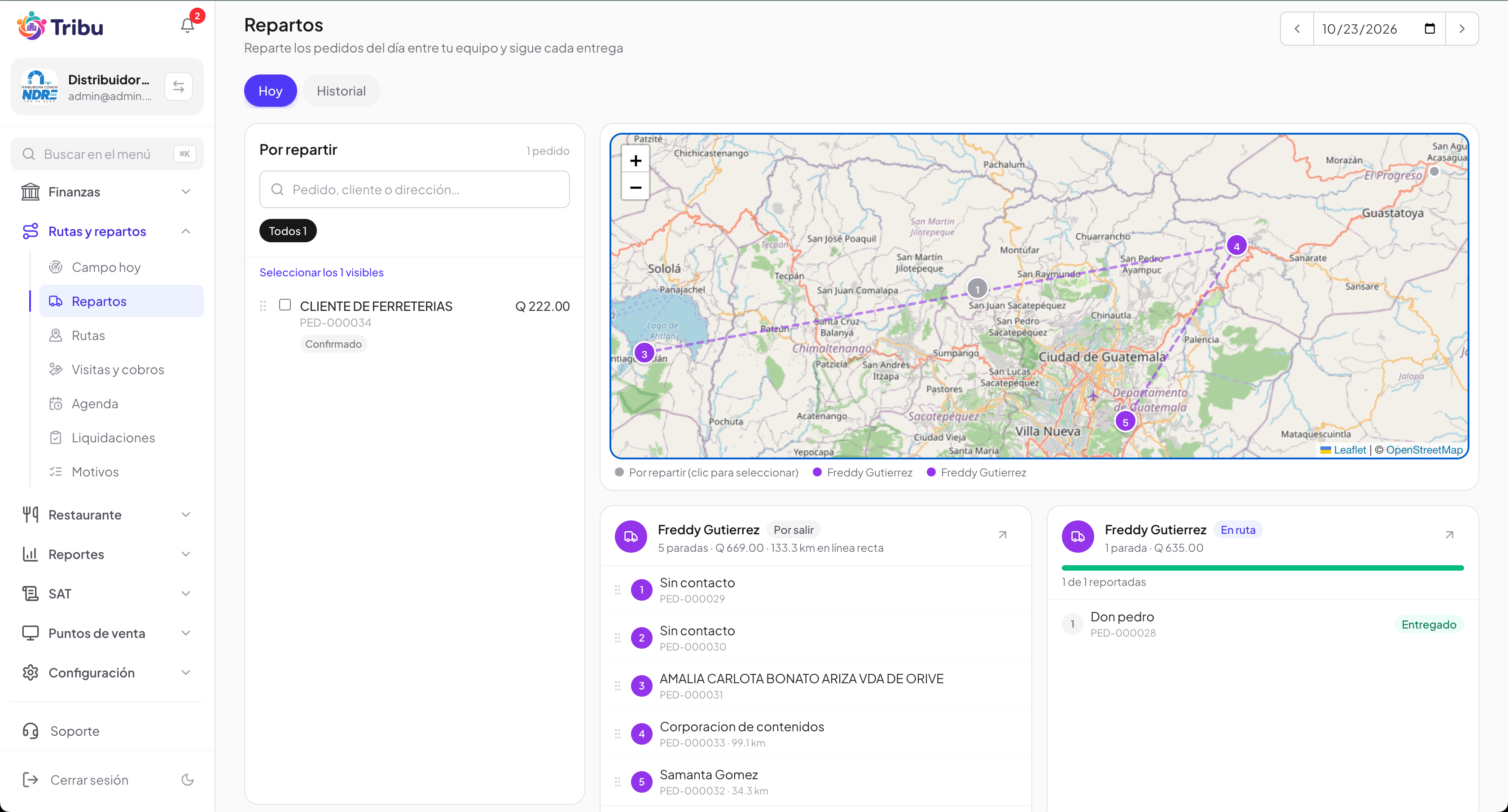The image size is (1508, 812).
Task: Open the notifications bell
Action: 187,26
